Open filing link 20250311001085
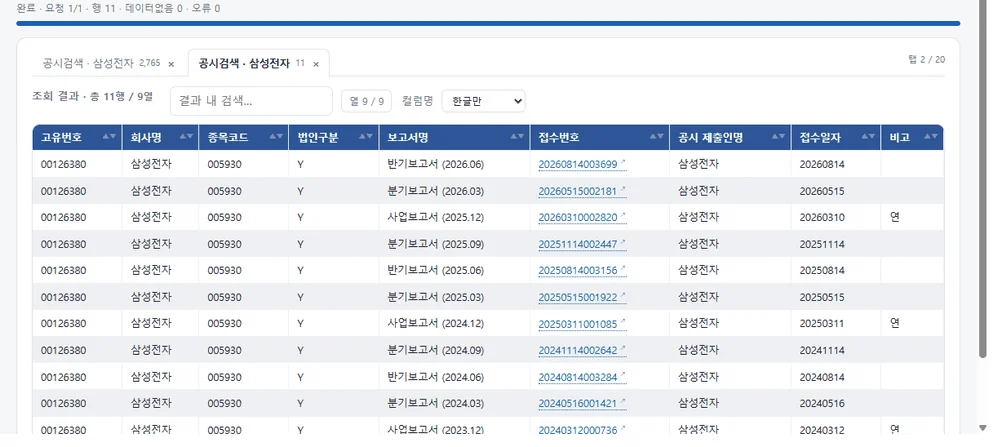1002x447 pixels. tap(582, 324)
